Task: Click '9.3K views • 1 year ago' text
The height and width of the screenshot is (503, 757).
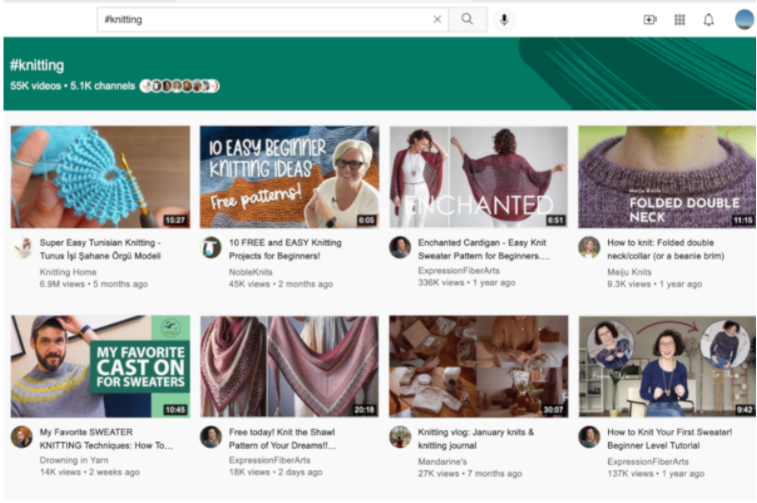Action: tap(655, 284)
